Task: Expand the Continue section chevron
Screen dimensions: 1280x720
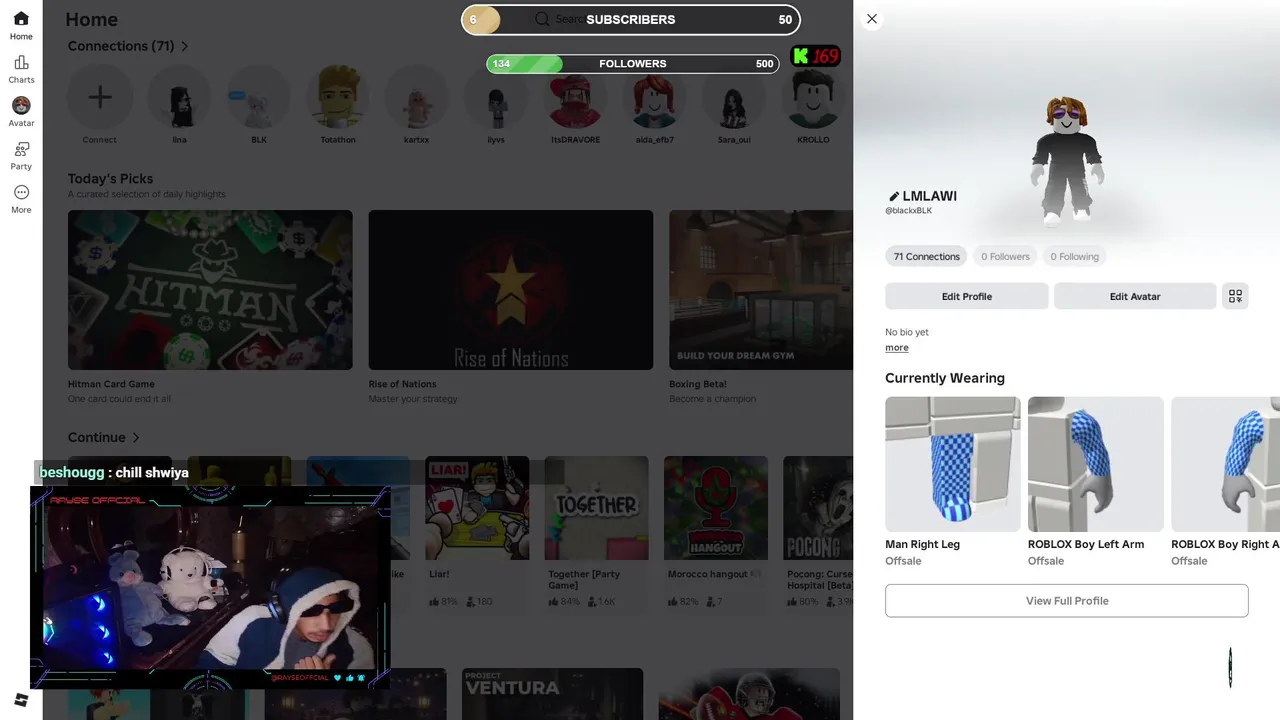Action: pyautogui.click(x=136, y=437)
